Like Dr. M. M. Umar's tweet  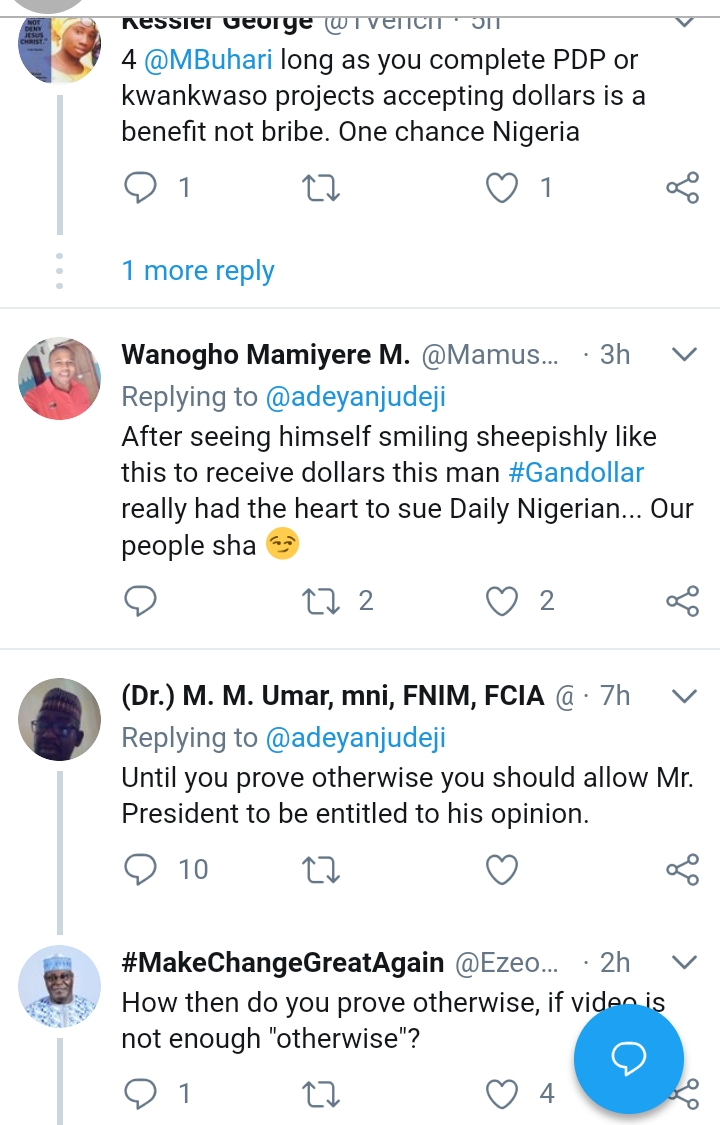[x=502, y=870]
